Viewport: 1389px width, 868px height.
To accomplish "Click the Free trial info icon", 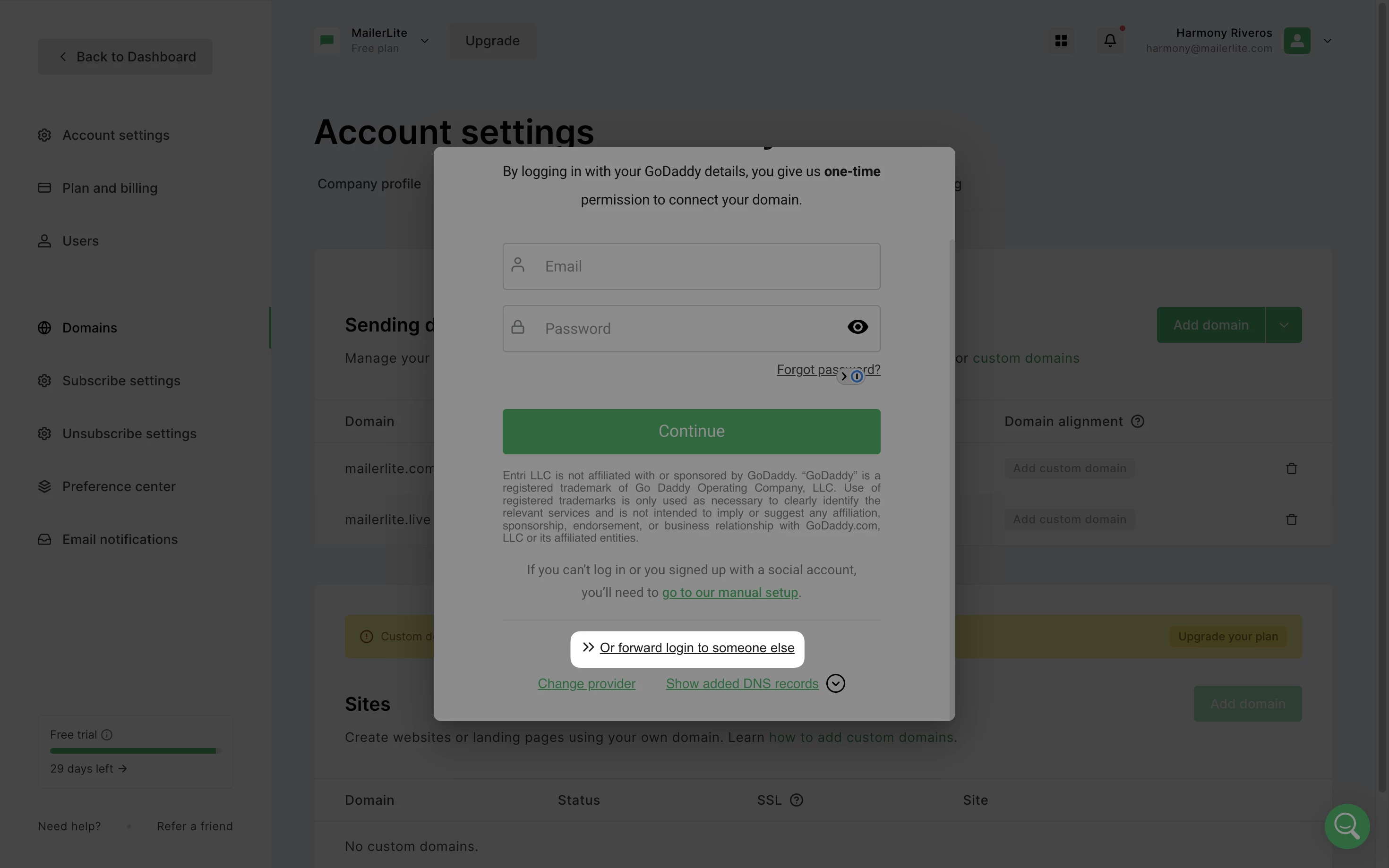I will pos(107,735).
